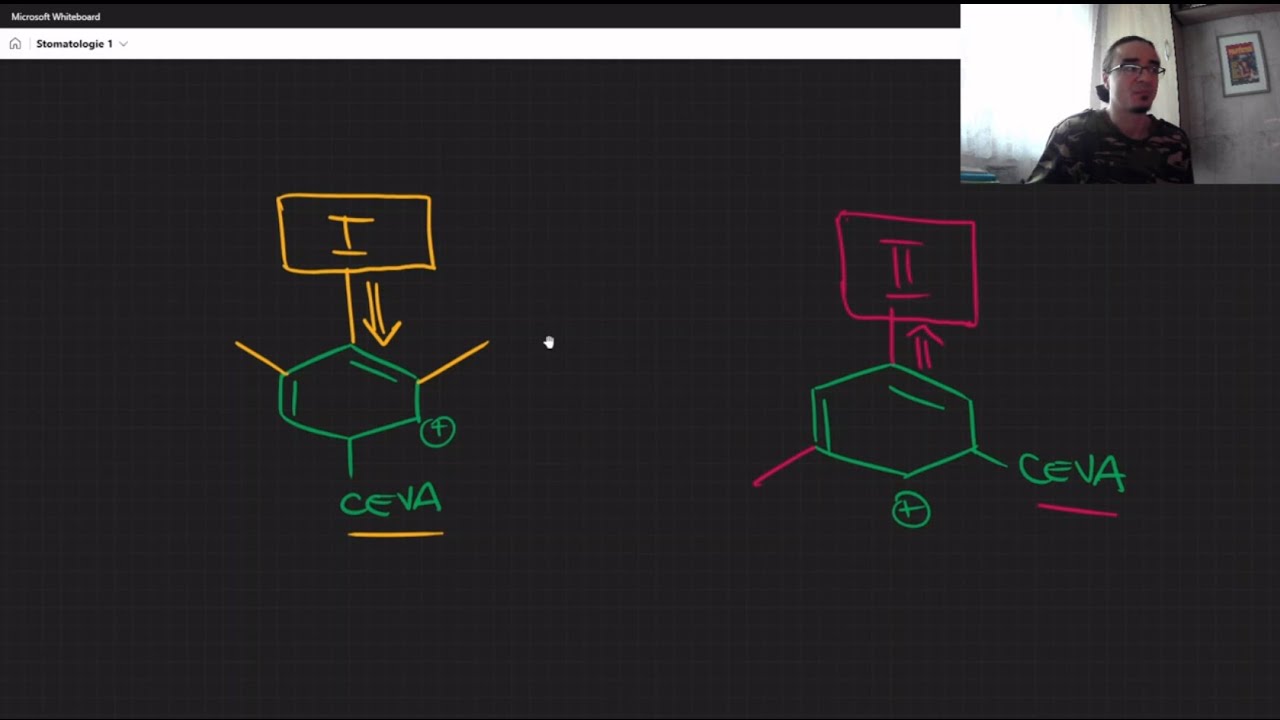Click the Home icon in the Whiteboard header
The image size is (1280, 720).
point(15,44)
